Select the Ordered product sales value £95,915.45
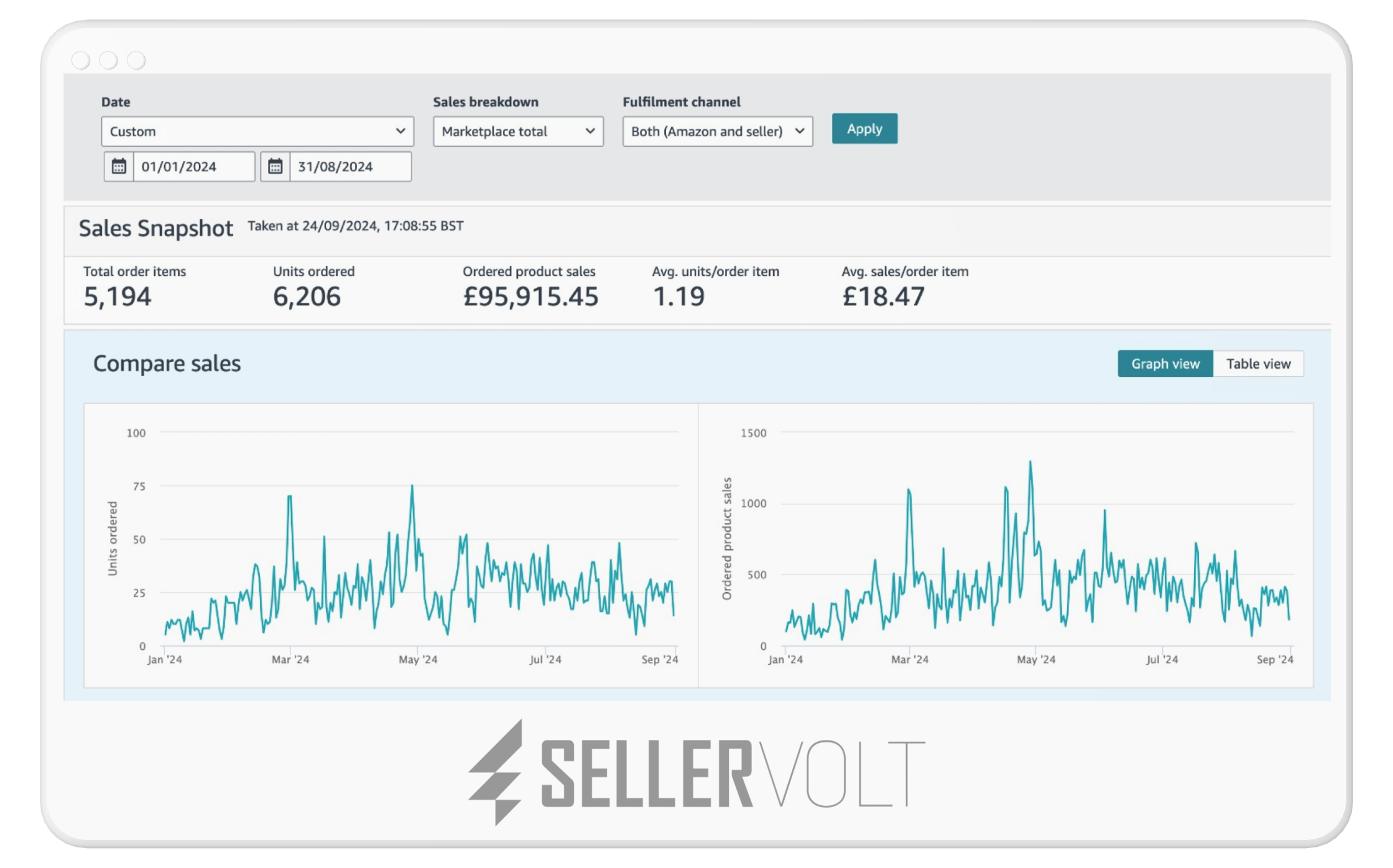 [530, 297]
